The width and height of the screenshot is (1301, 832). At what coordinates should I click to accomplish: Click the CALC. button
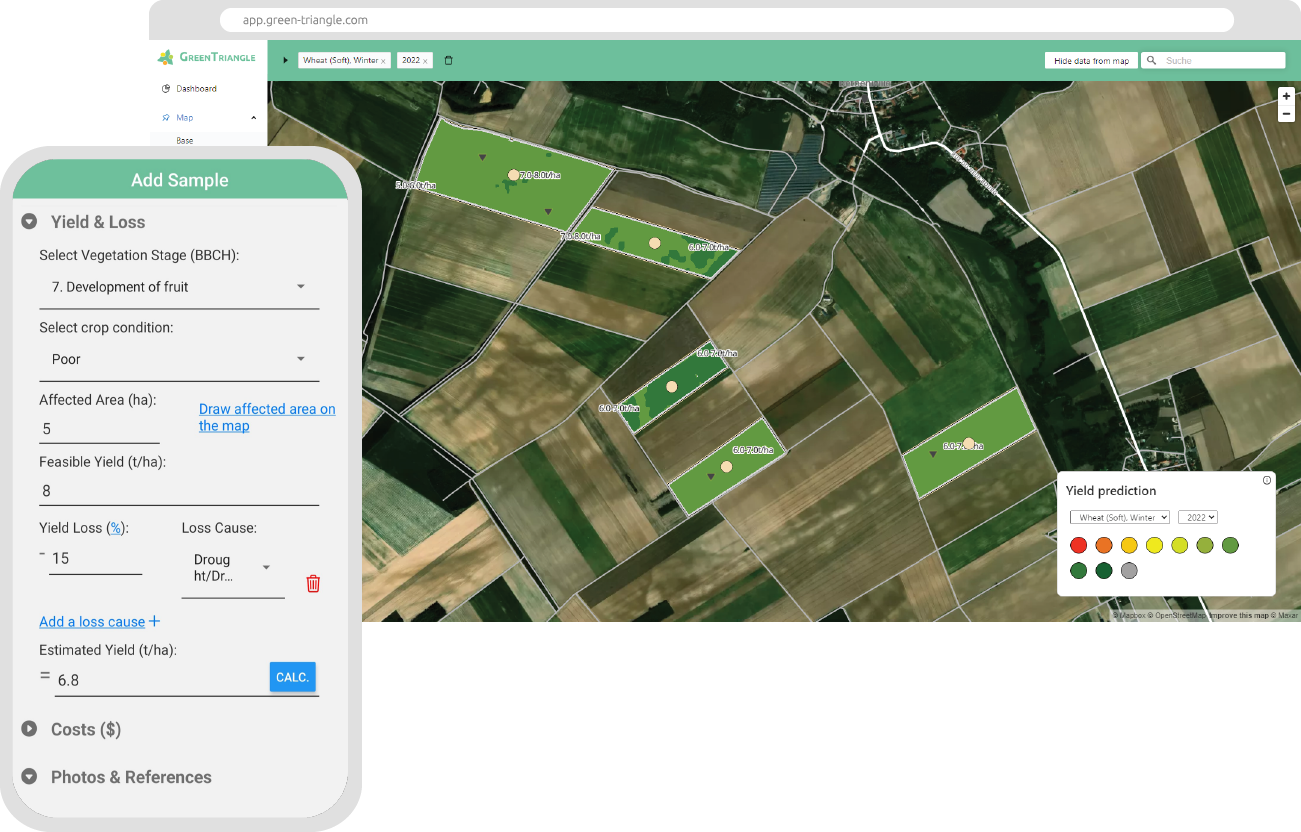pos(292,677)
